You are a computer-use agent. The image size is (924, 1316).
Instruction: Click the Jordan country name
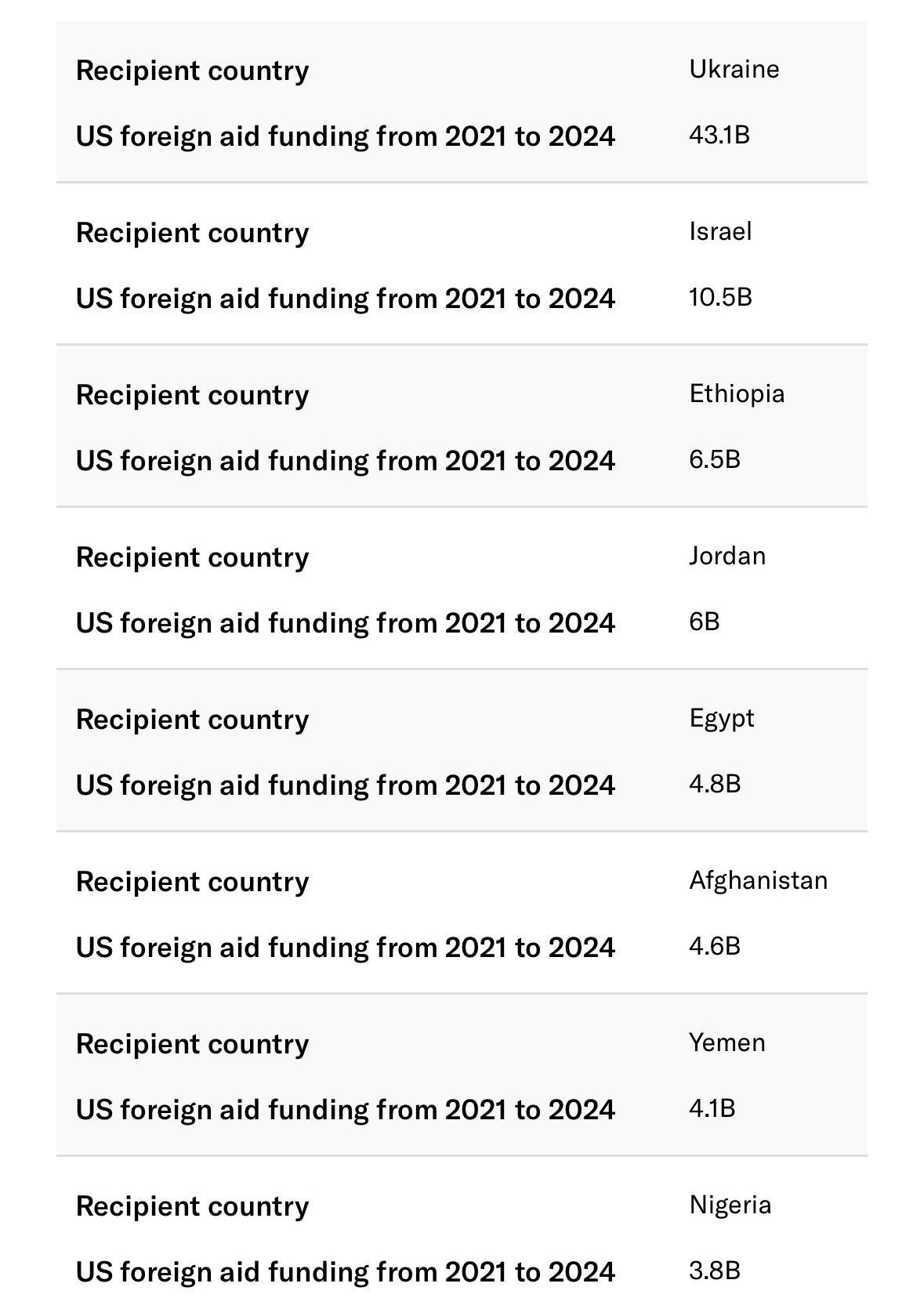727,556
